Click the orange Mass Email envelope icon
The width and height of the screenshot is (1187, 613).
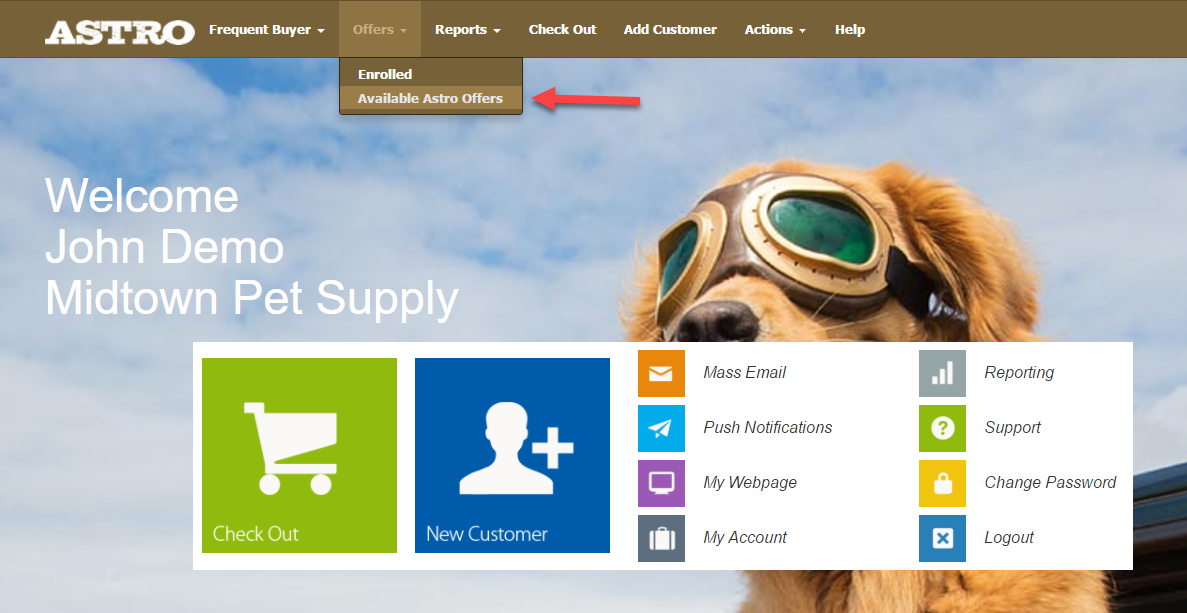(661, 373)
